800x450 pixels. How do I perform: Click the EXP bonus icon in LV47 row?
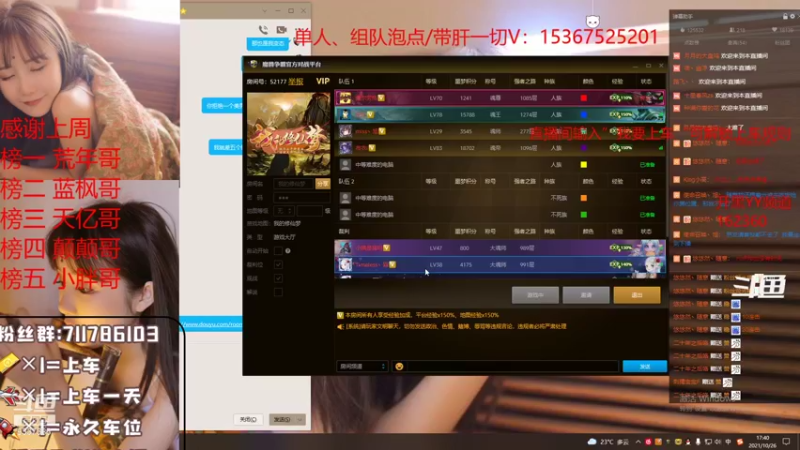[x=621, y=247]
